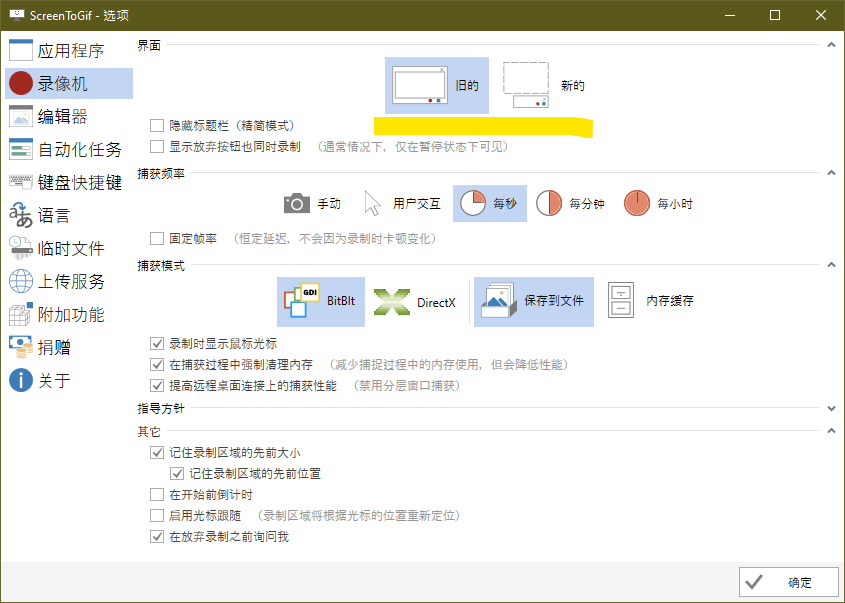The image size is (845, 603).
Task: Maximize the ScreenToGif options window
Action: pyautogui.click(x=775, y=15)
